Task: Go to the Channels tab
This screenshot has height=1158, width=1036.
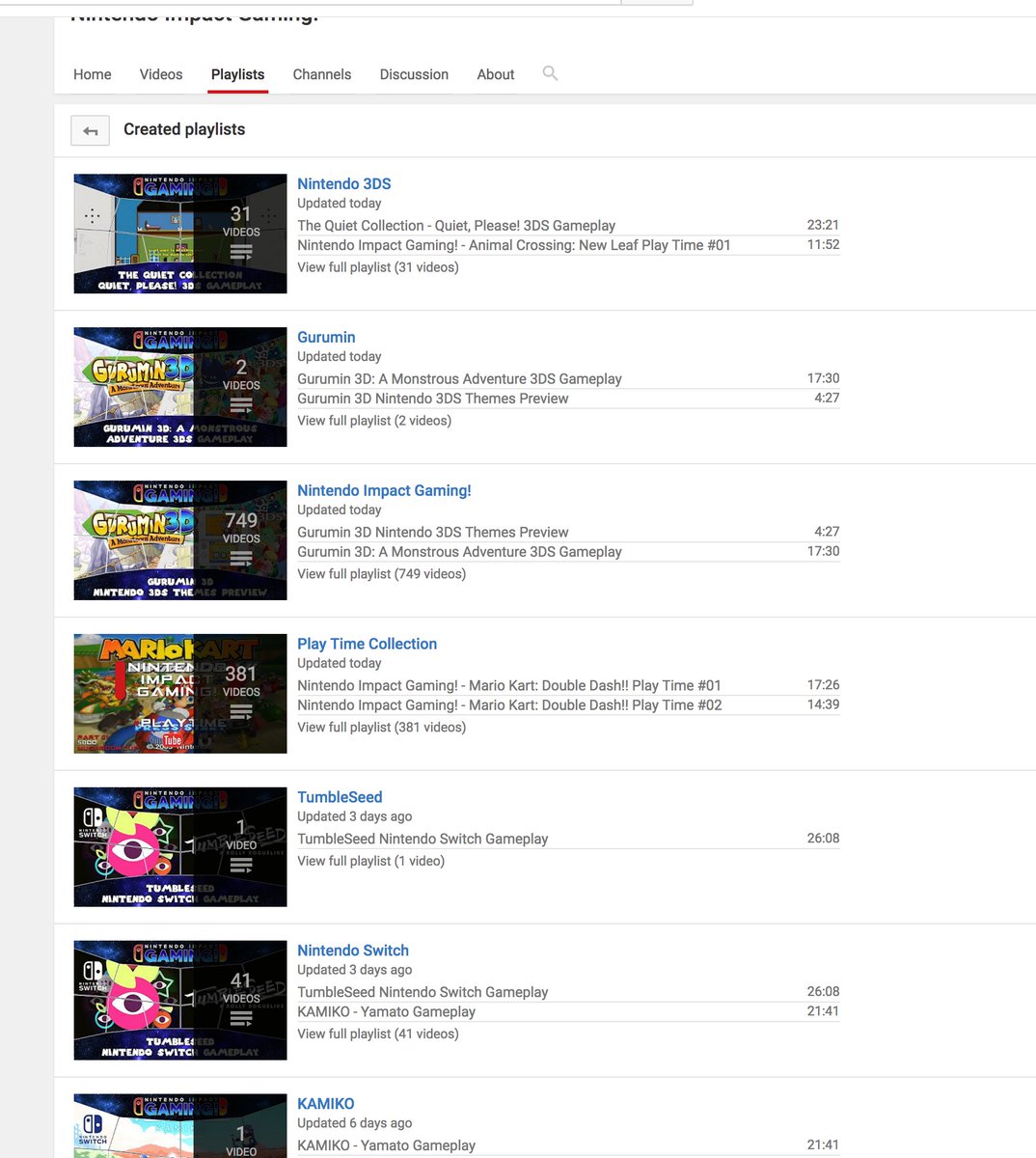Action: pyautogui.click(x=322, y=74)
